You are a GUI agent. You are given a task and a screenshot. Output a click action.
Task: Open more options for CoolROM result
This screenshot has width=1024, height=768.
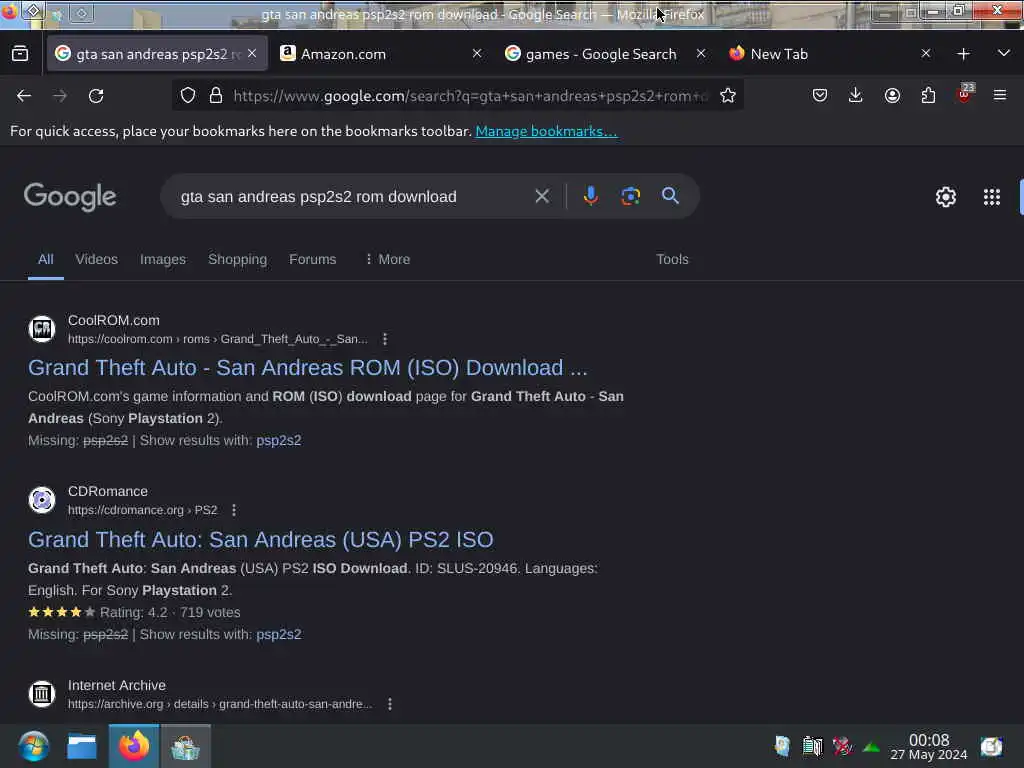[x=385, y=339]
